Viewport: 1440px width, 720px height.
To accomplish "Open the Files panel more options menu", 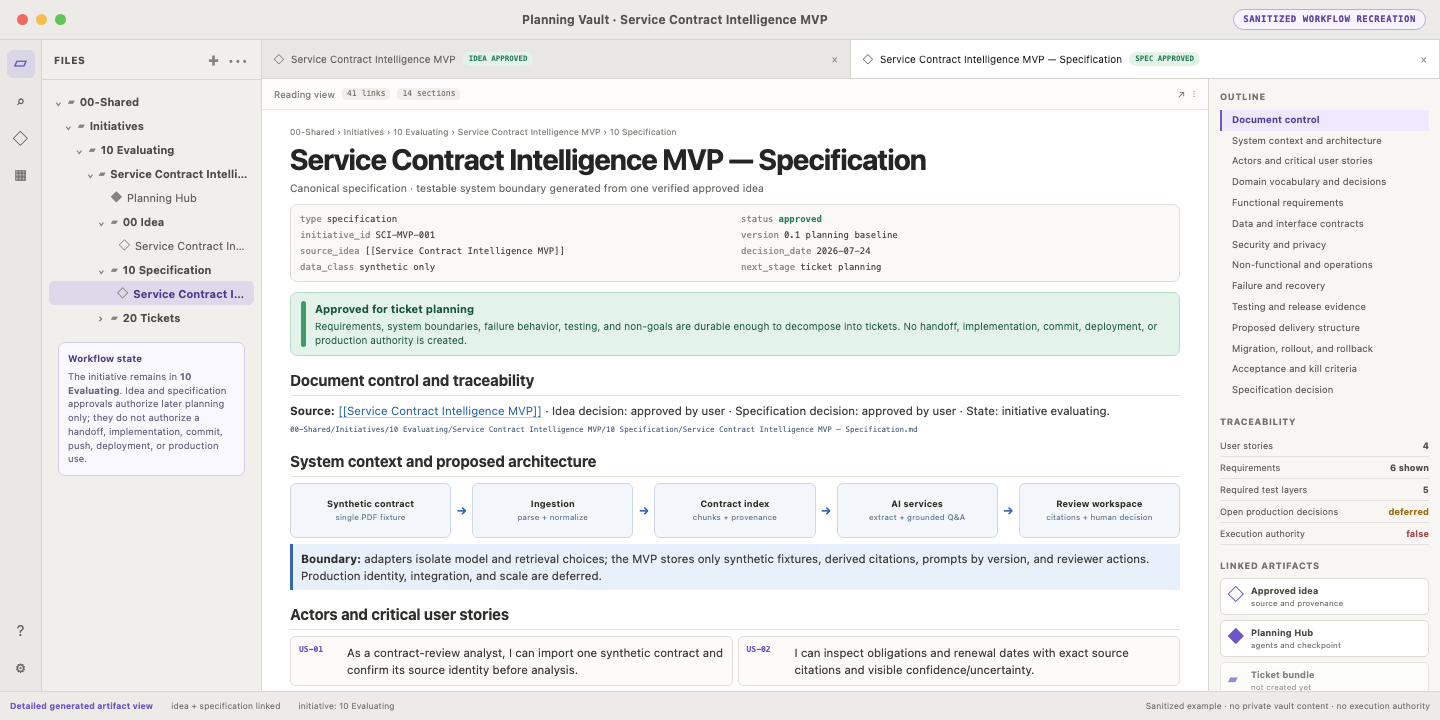I will 238,61.
